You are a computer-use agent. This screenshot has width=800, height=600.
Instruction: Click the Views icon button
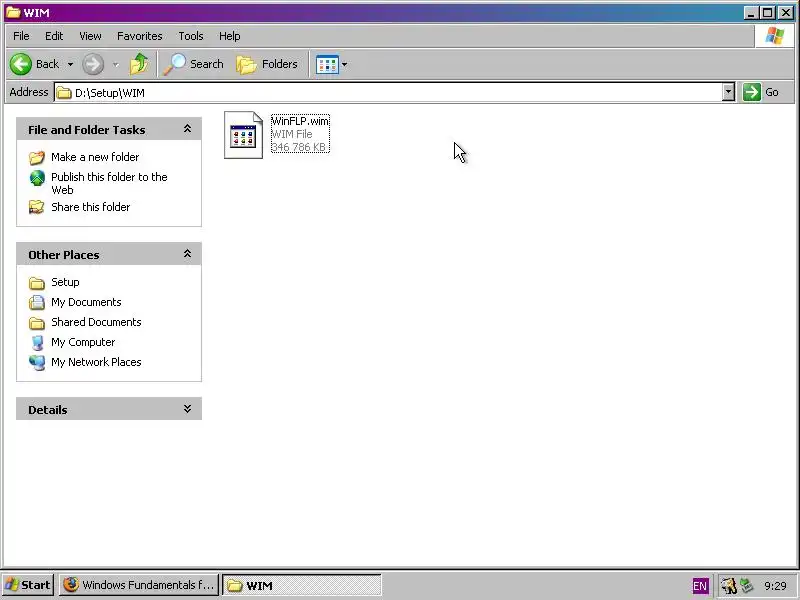(x=327, y=64)
